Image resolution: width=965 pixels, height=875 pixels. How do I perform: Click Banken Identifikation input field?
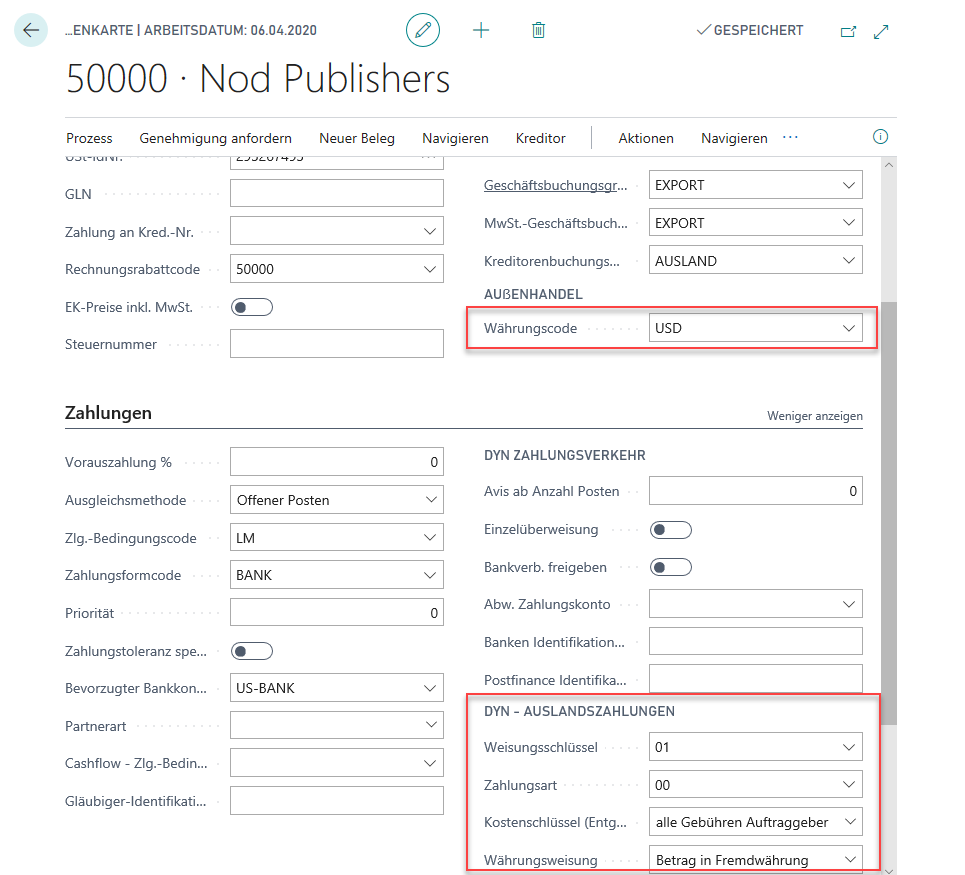(756, 641)
